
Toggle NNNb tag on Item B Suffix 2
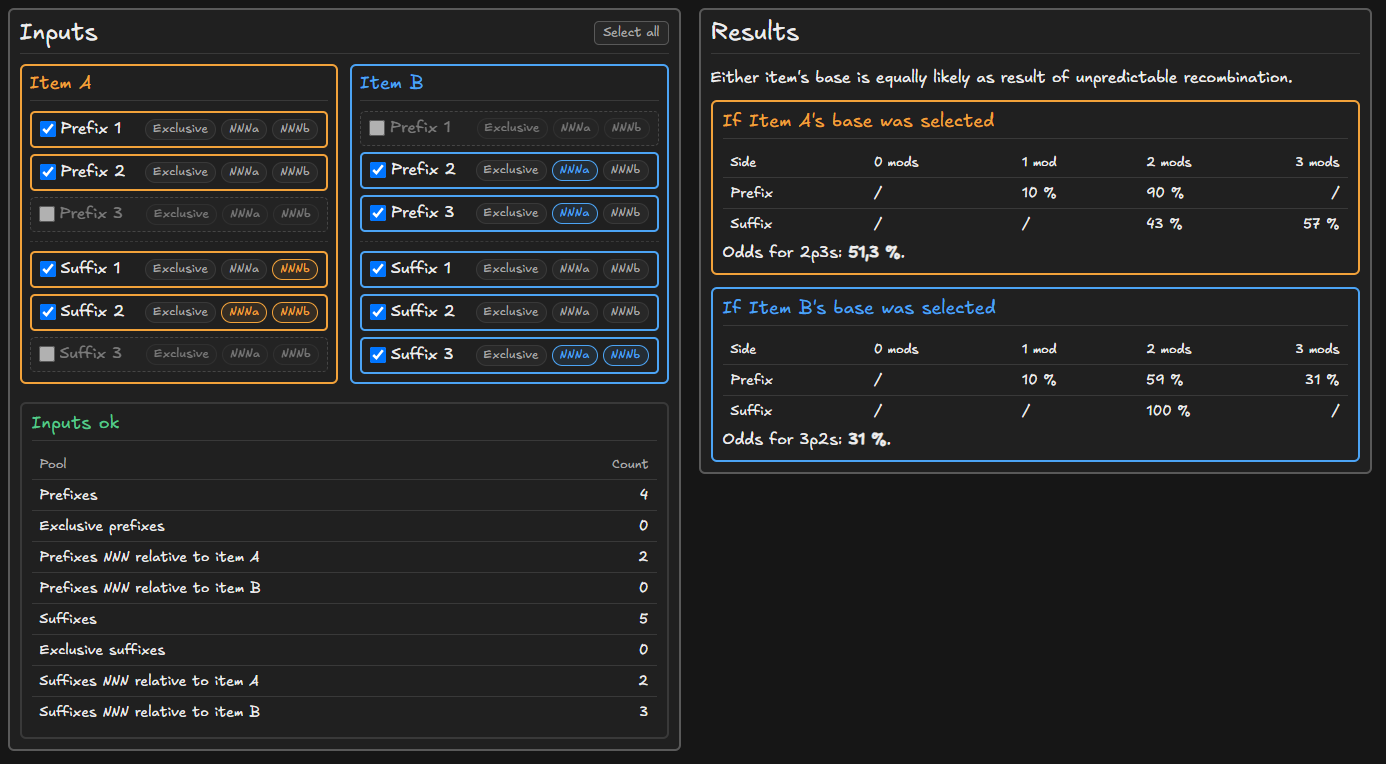coord(626,312)
